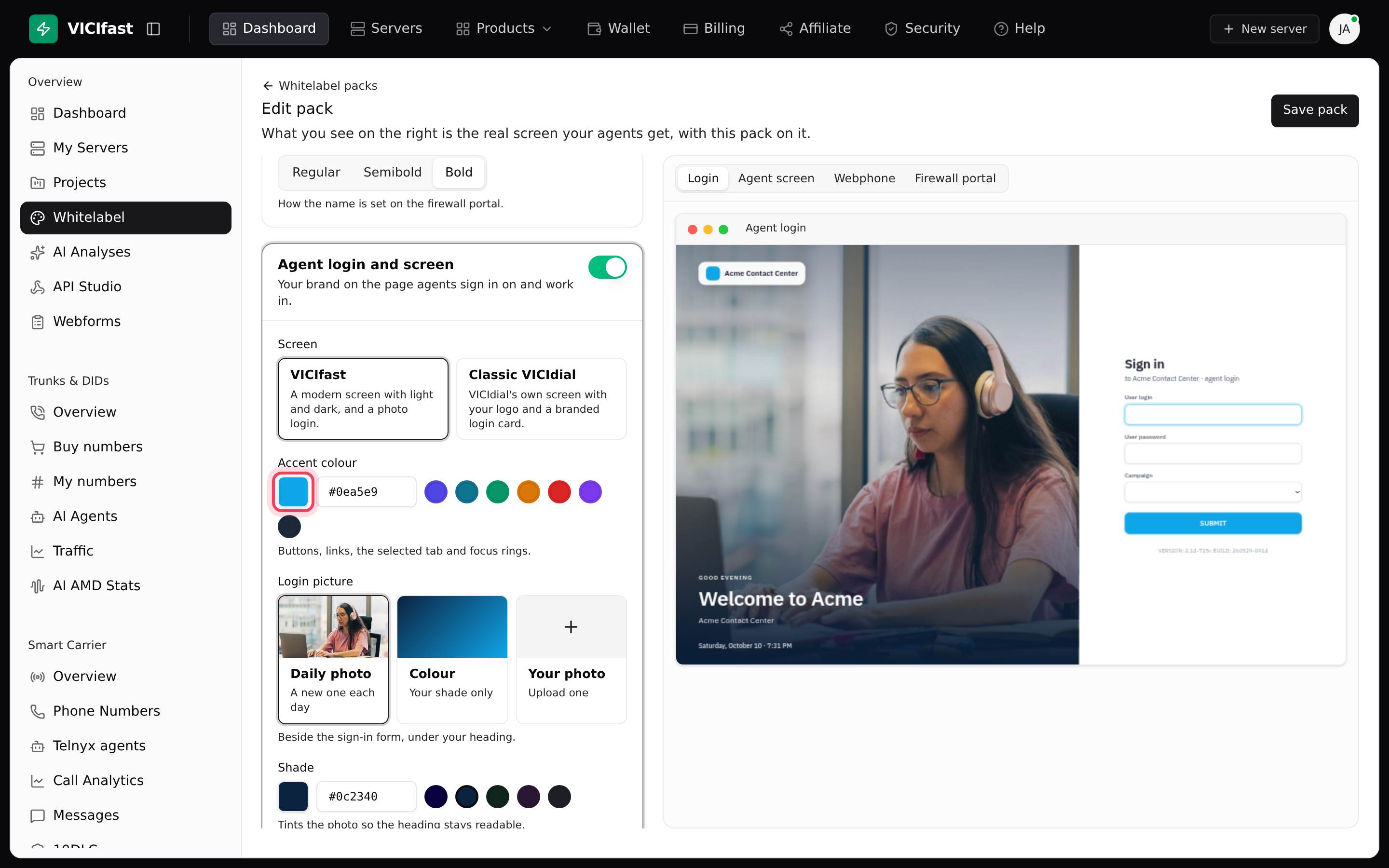Open Telnyx agents in the sidebar
Viewport: 1389px width, 868px height.
coord(126,746)
